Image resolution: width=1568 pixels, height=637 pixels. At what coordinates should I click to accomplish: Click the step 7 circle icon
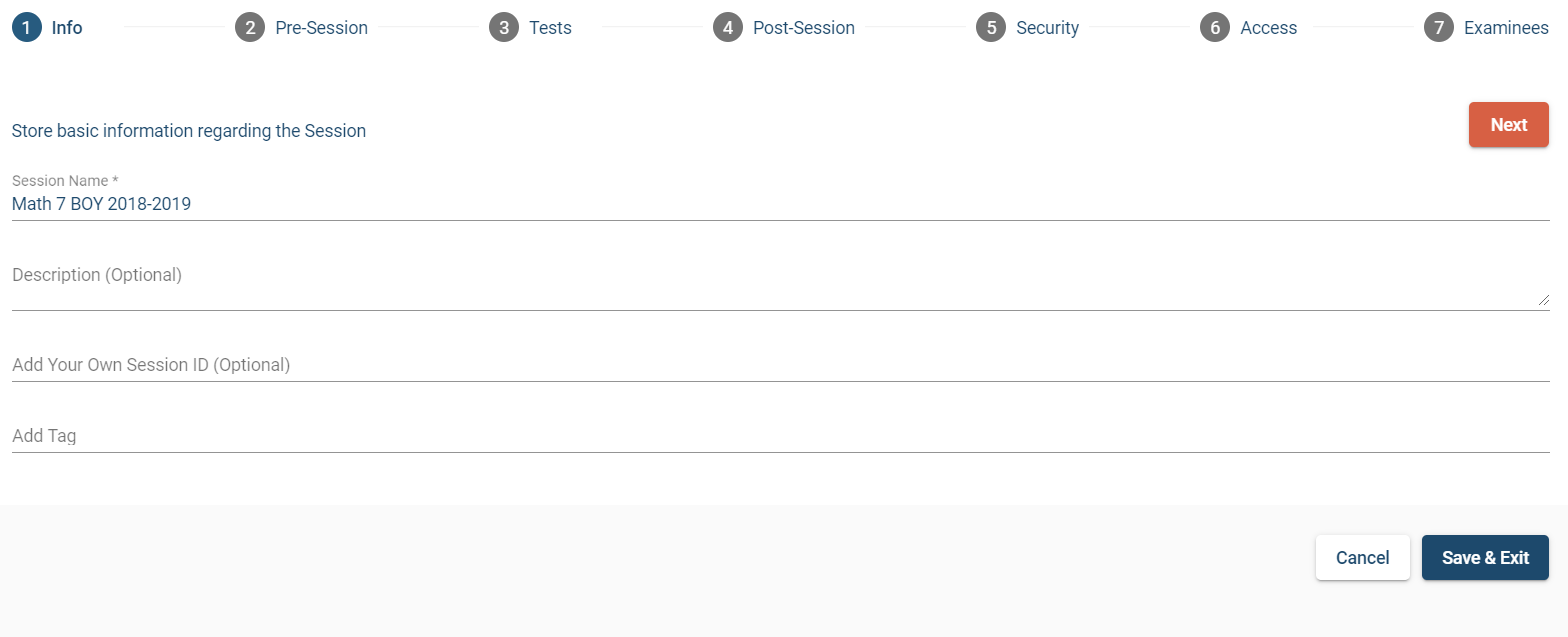tap(1439, 28)
